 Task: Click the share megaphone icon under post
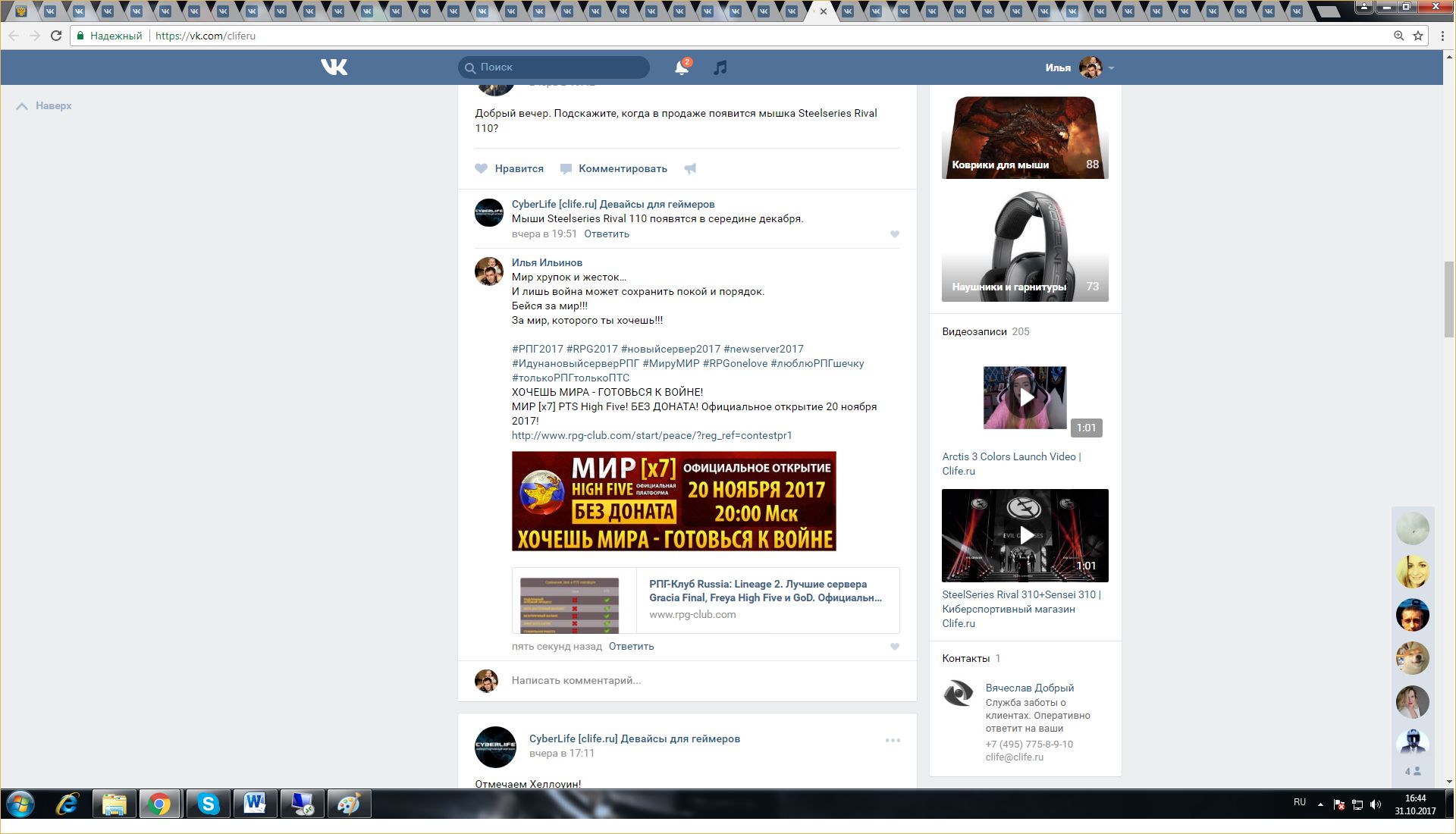[690, 168]
